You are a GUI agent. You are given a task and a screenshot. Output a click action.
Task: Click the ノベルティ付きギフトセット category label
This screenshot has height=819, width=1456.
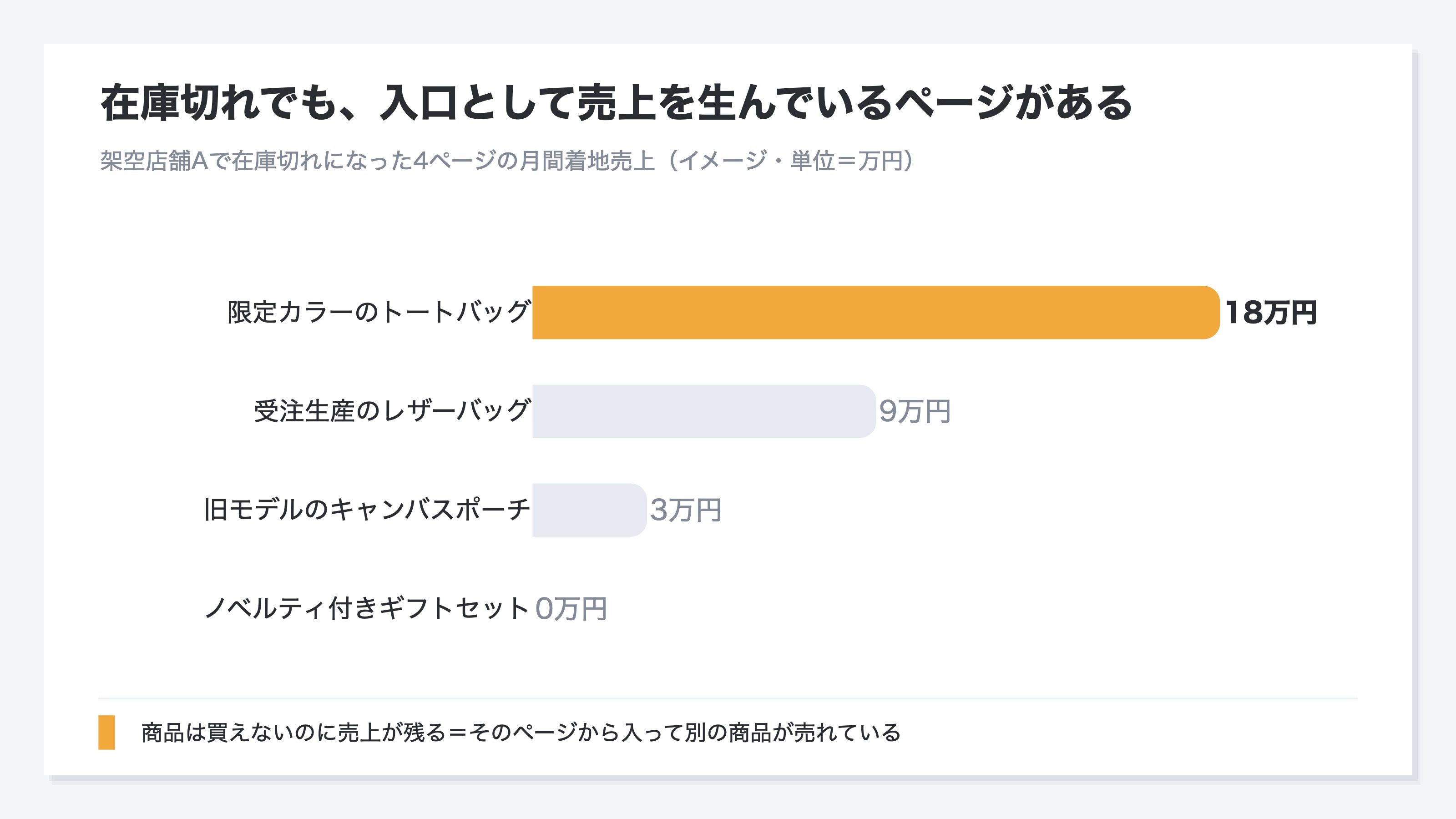click(x=367, y=609)
